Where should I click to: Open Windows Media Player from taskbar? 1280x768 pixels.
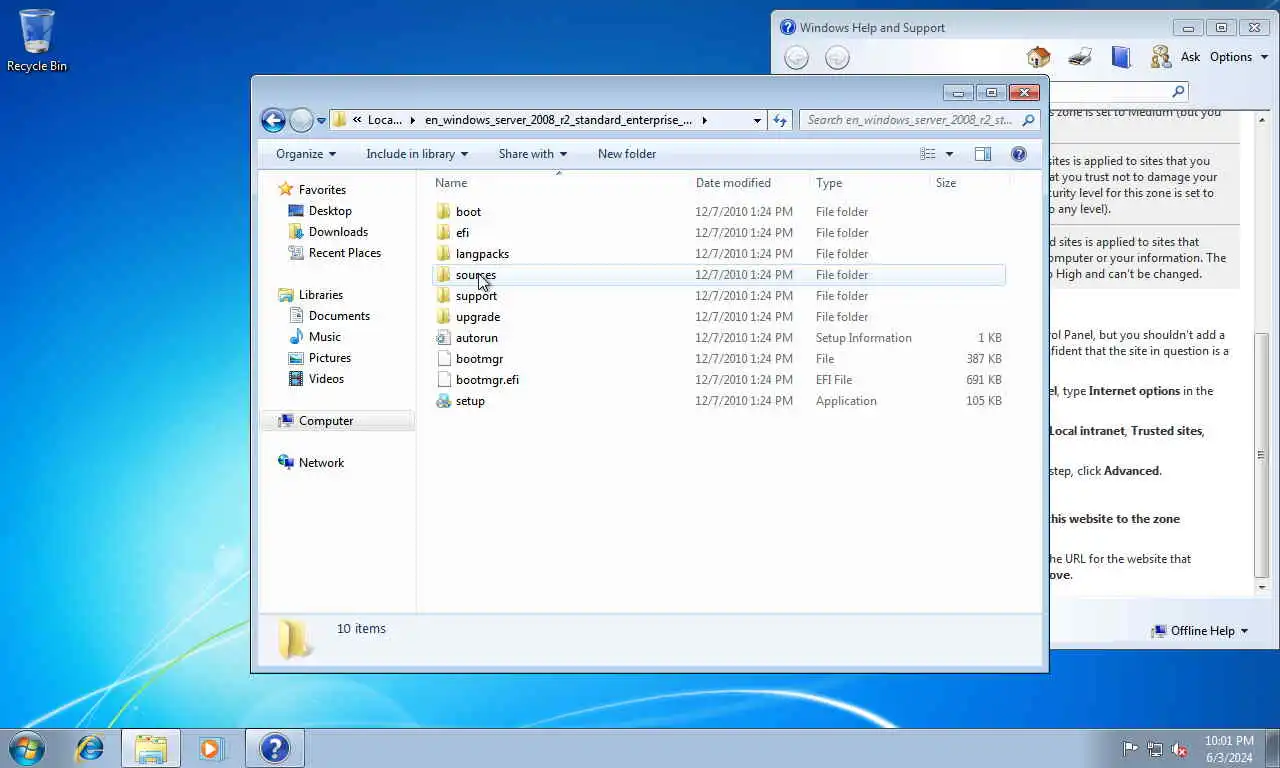pyautogui.click(x=212, y=748)
